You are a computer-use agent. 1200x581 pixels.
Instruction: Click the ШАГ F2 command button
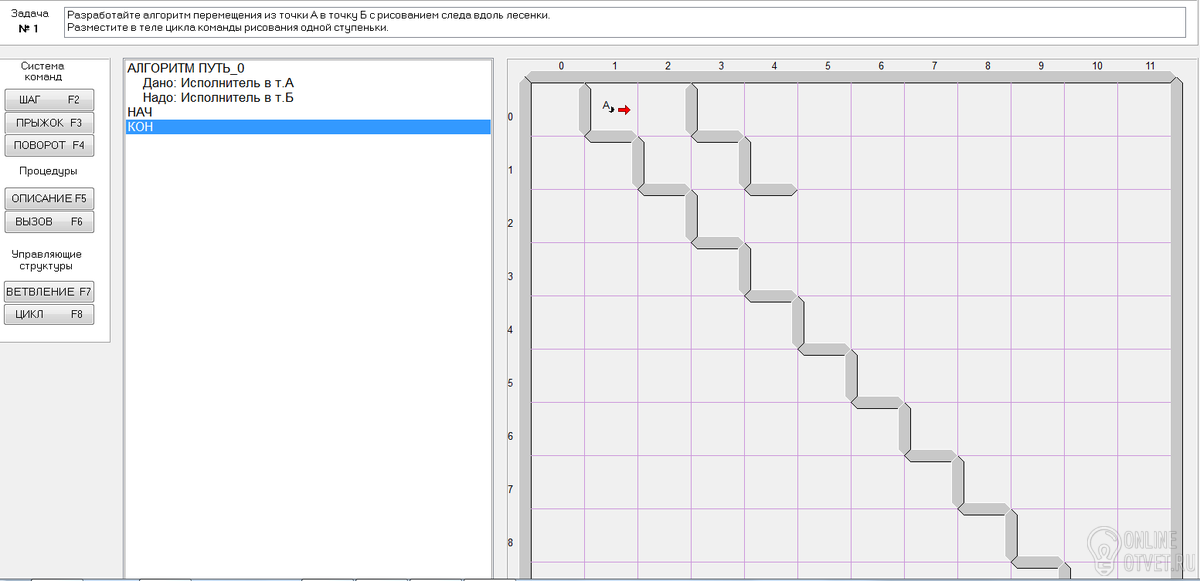49,100
